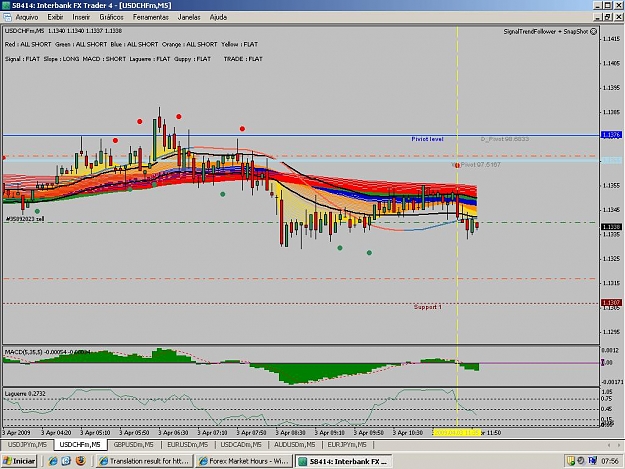625x469 pixels.
Task: Switch to the USDJPYm,M5 chart tab
Action: (27, 444)
